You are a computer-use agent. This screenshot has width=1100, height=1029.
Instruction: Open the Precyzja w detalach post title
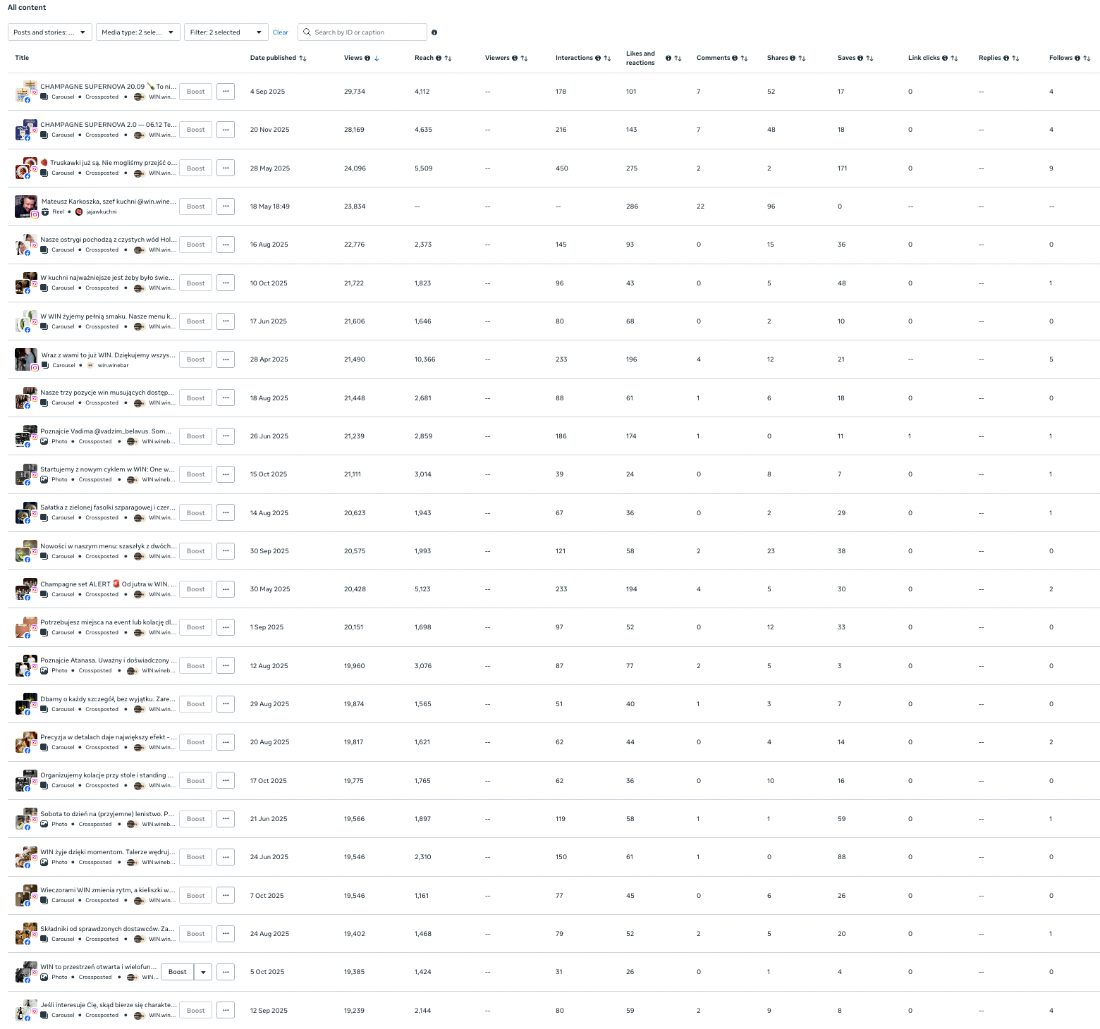tap(107, 737)
